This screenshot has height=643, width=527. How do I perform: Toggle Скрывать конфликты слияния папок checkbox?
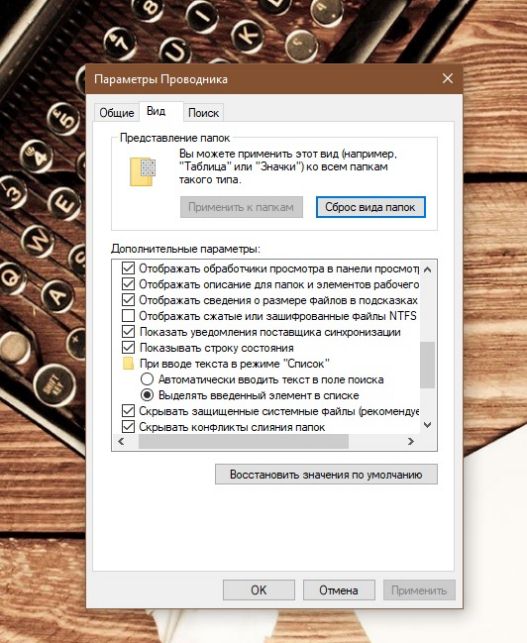pos(128,427)
